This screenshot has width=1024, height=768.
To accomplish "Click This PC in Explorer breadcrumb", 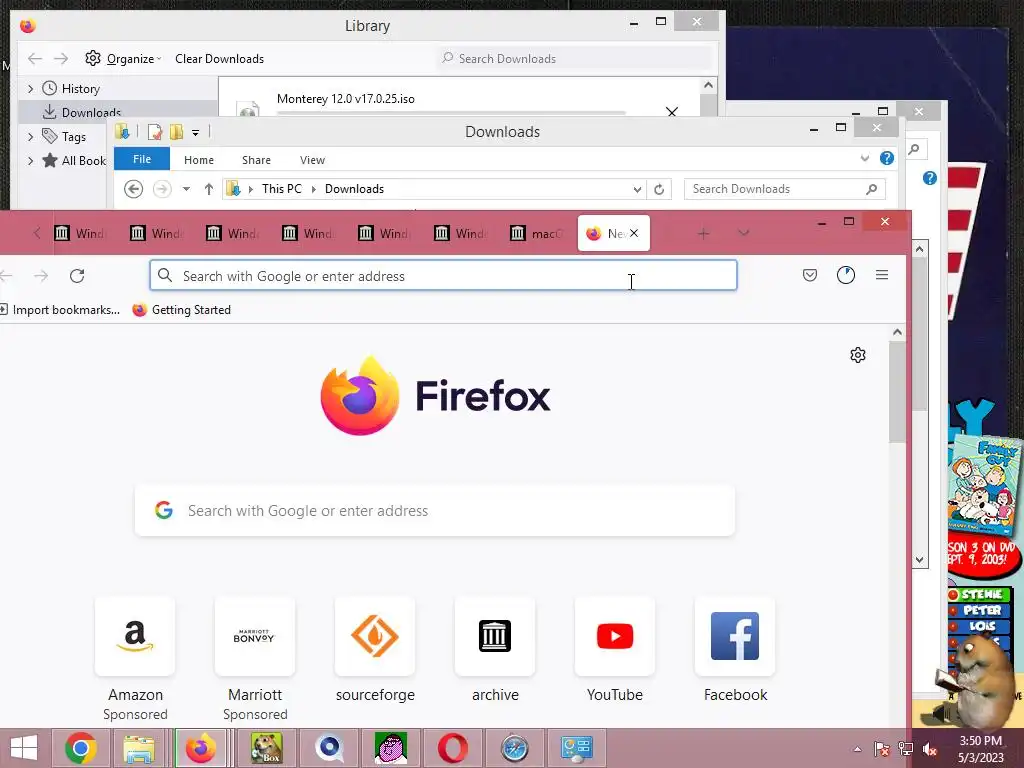I will click(x=281, y=189).
